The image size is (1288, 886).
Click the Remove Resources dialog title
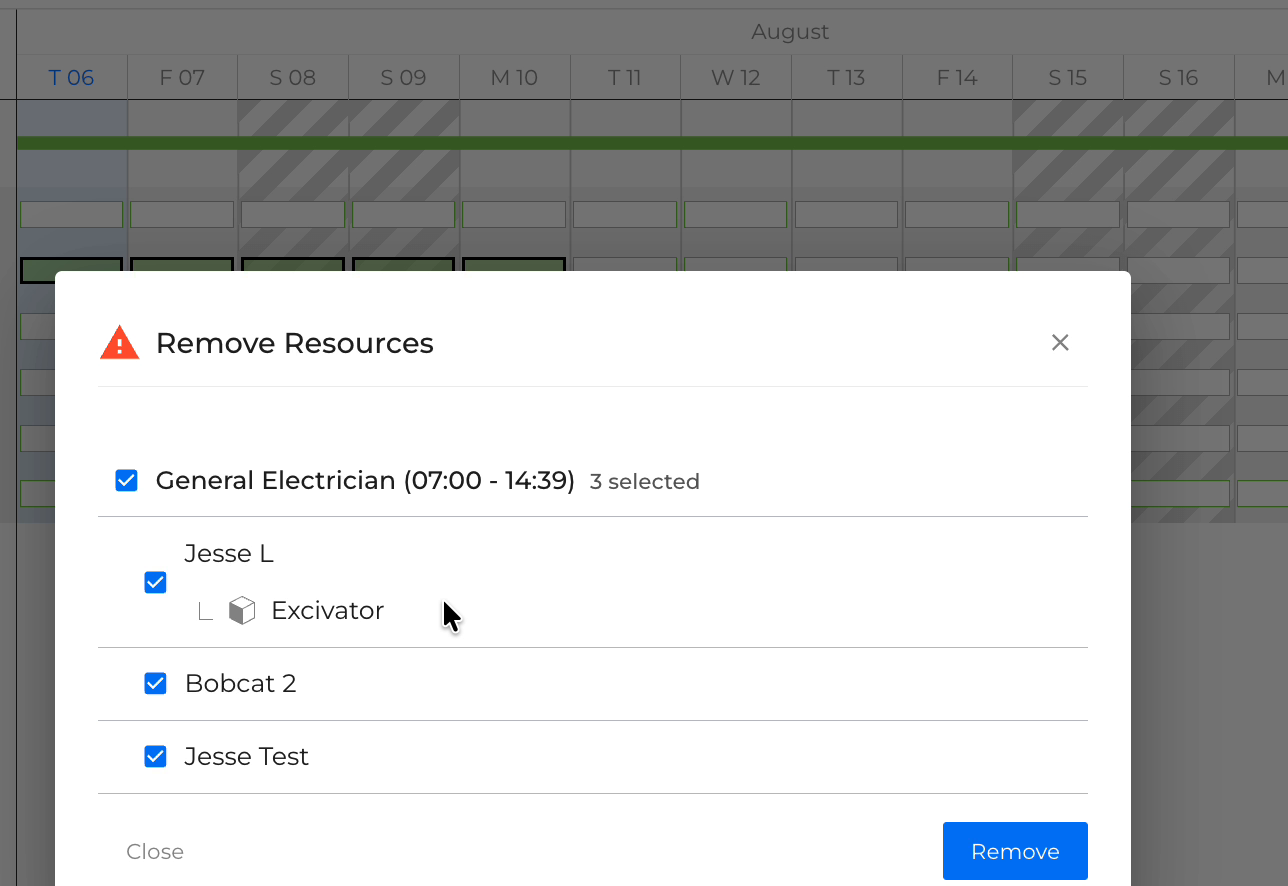pyautogui.click(x=295, y=343)
